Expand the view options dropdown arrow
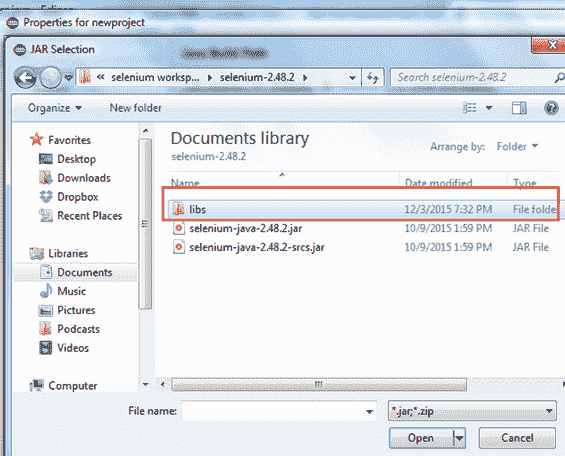565x456 pixels. 489,108
